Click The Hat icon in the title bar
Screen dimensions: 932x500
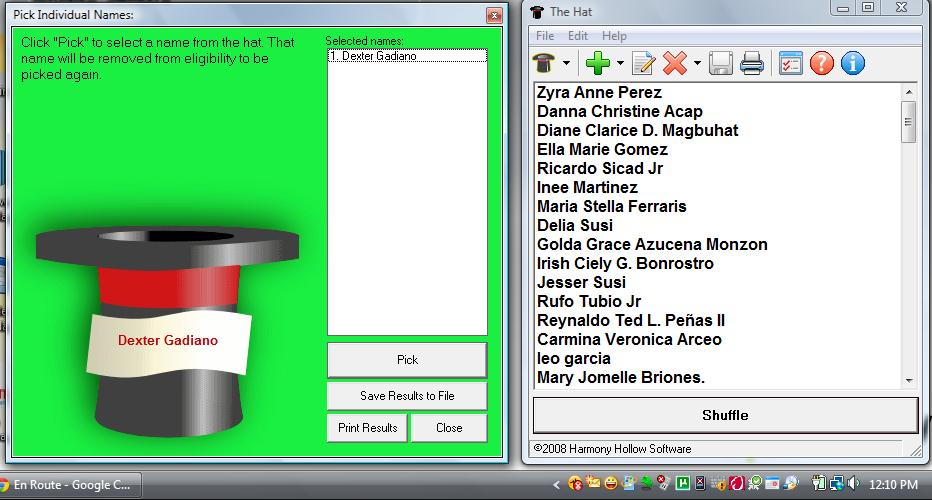[537, 12]
